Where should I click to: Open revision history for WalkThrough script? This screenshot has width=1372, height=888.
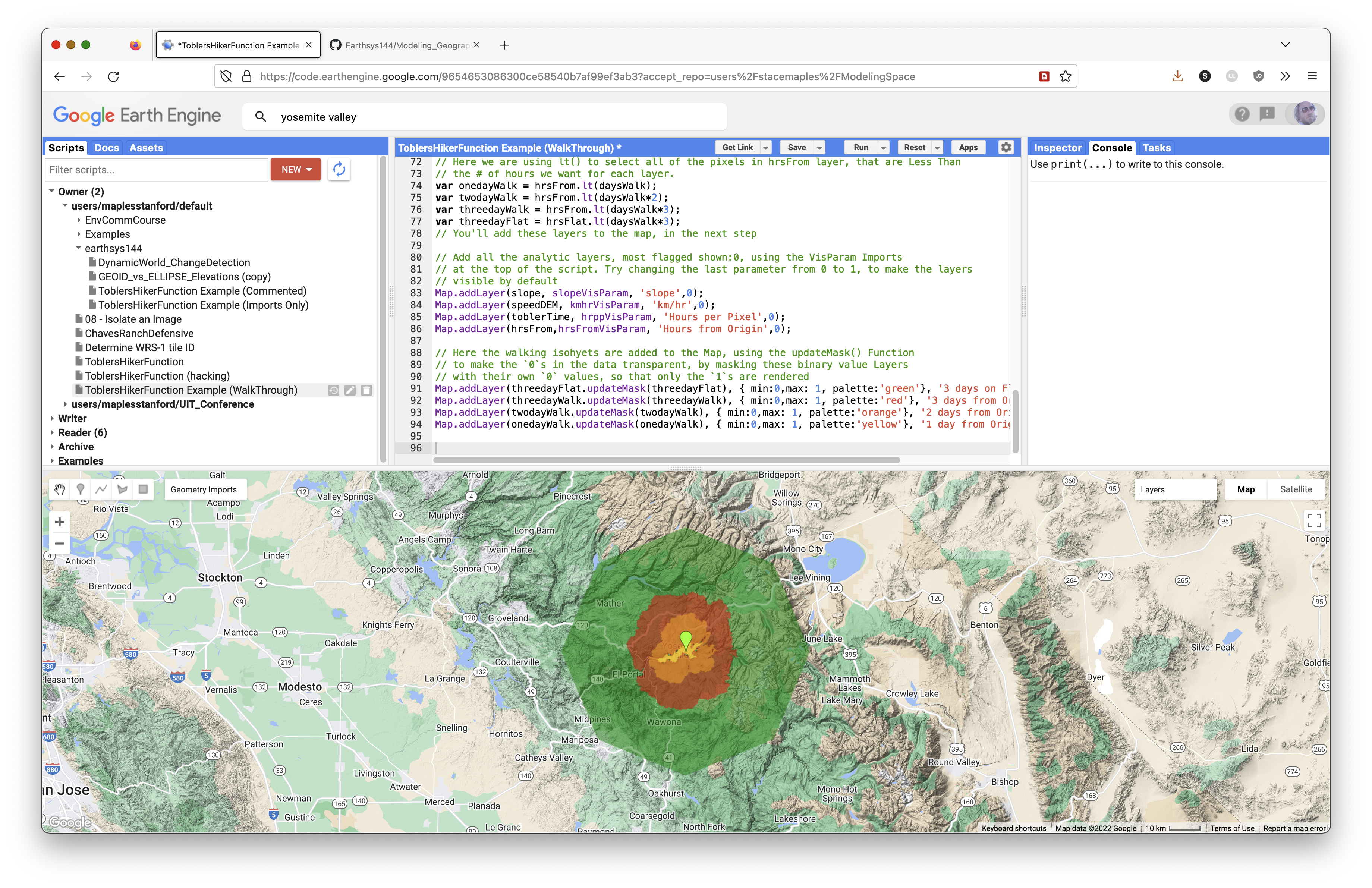[334, 390]
